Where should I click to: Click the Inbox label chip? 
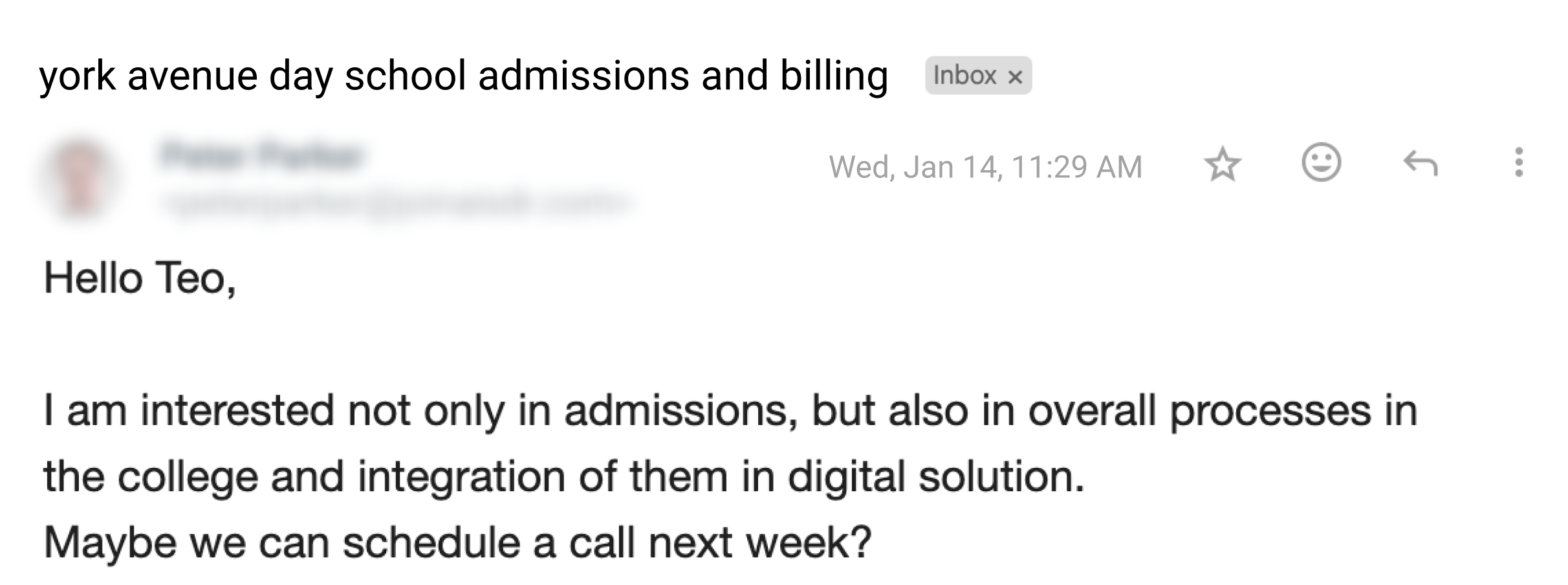pyautogui.click(x=964, y=76)
